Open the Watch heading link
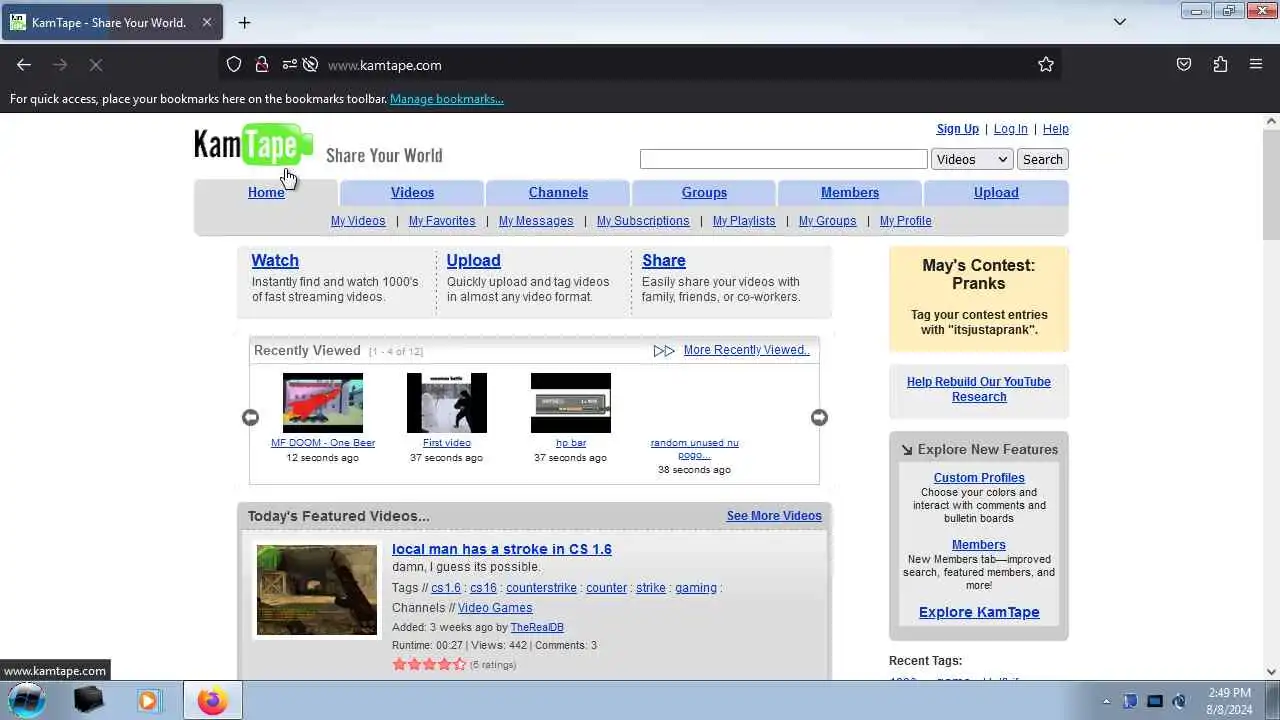This screenshot has width=1280, height=720. pos(275,260)
